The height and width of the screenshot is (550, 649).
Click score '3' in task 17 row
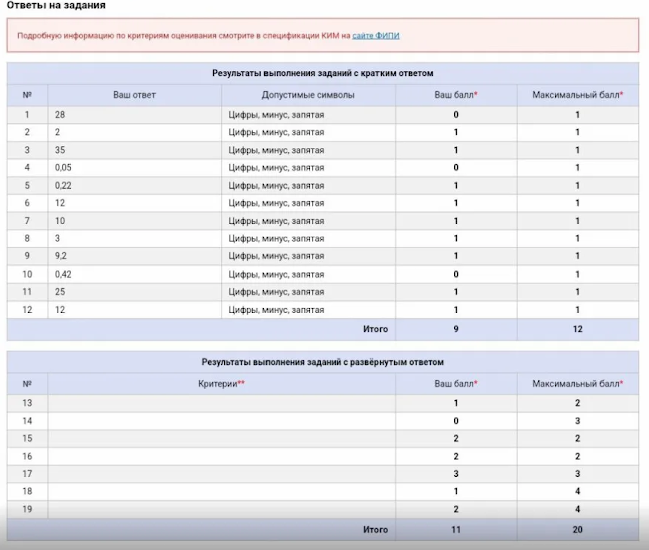coord(456,474)
